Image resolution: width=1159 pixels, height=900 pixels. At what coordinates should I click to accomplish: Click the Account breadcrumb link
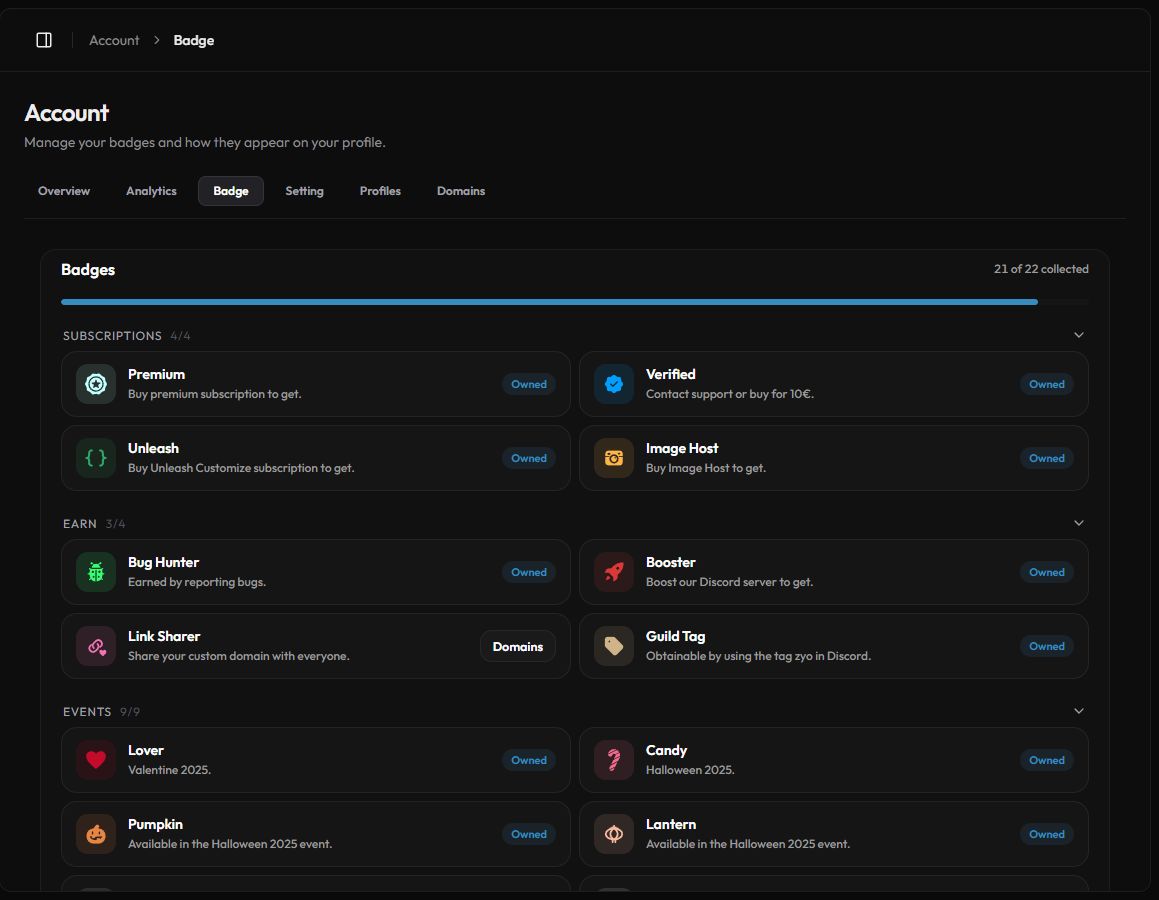[x=114, y=40]
